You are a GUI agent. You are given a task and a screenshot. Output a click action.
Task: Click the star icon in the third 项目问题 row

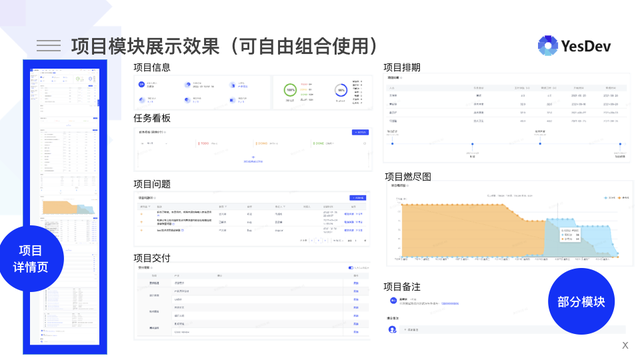coord(142,230)
